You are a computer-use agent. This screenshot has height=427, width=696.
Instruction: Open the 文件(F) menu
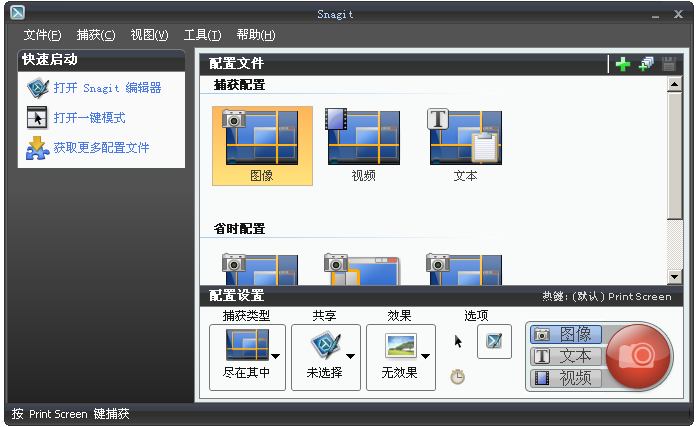[42, 35]
